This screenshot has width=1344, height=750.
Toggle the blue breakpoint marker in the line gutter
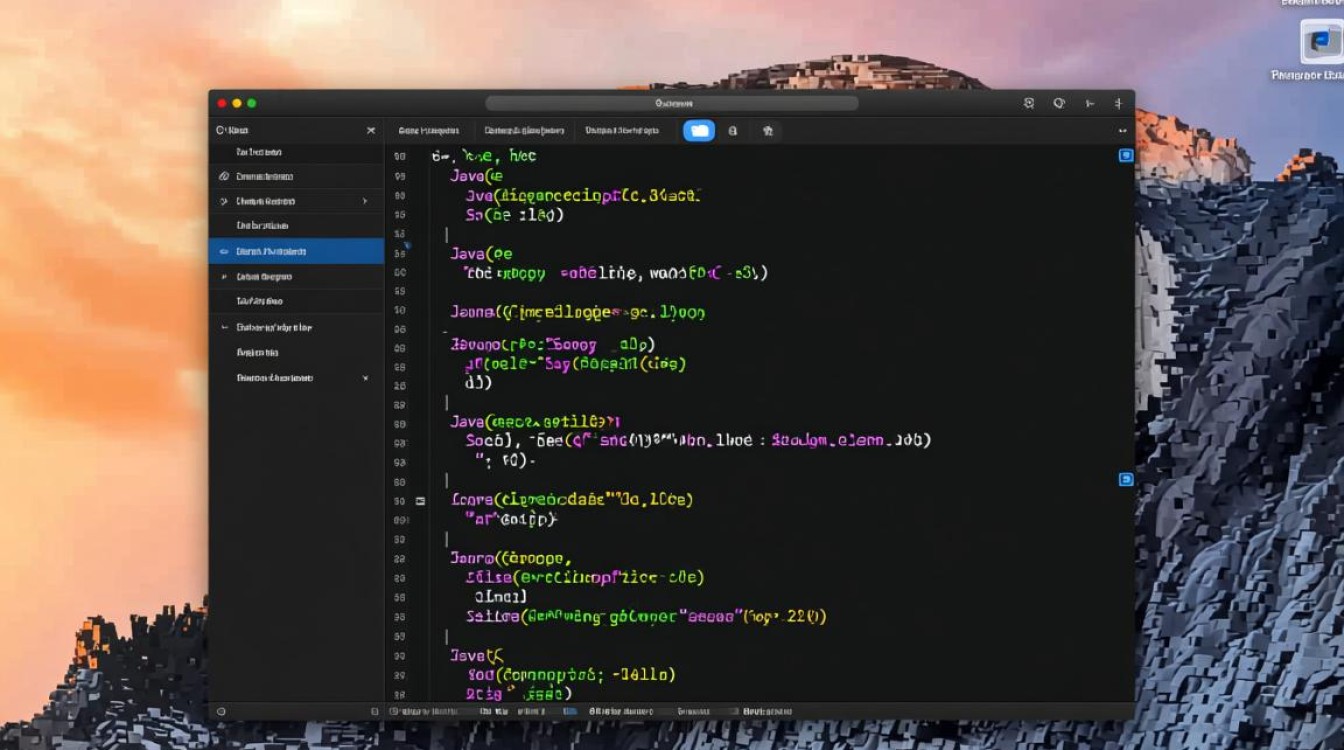tap(406, 245)
